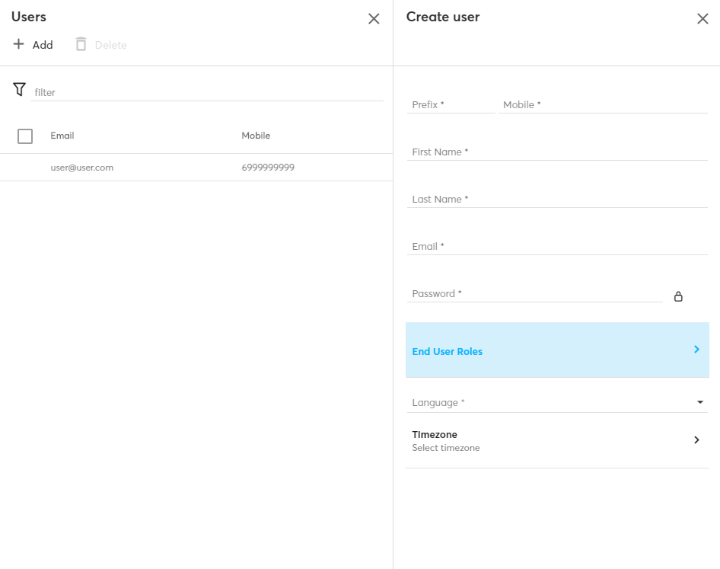Click the lock icon beside Password
Viewport: 720px width, 569px height.
(678, 297)
